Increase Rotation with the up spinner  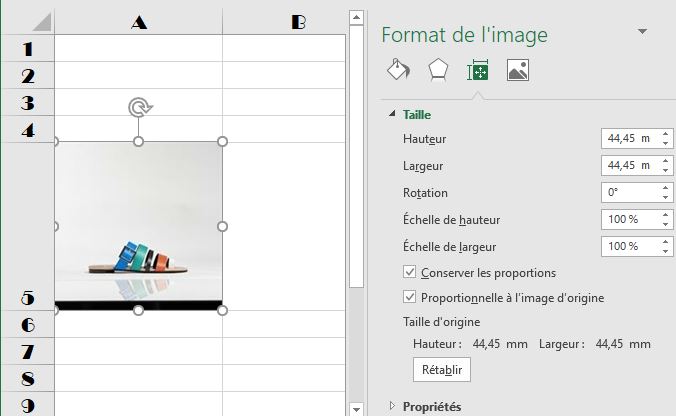666,188
